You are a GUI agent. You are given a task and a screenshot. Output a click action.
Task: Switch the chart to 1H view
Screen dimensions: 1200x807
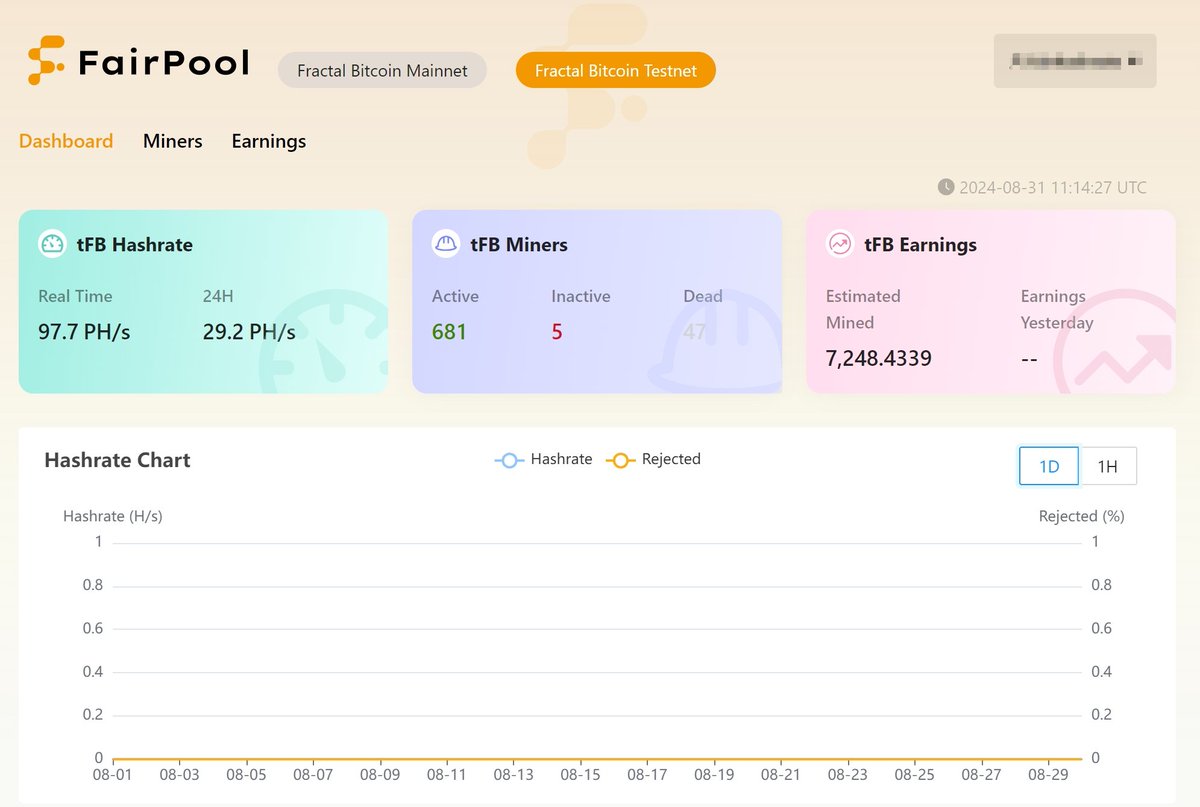click(1108, 465)
